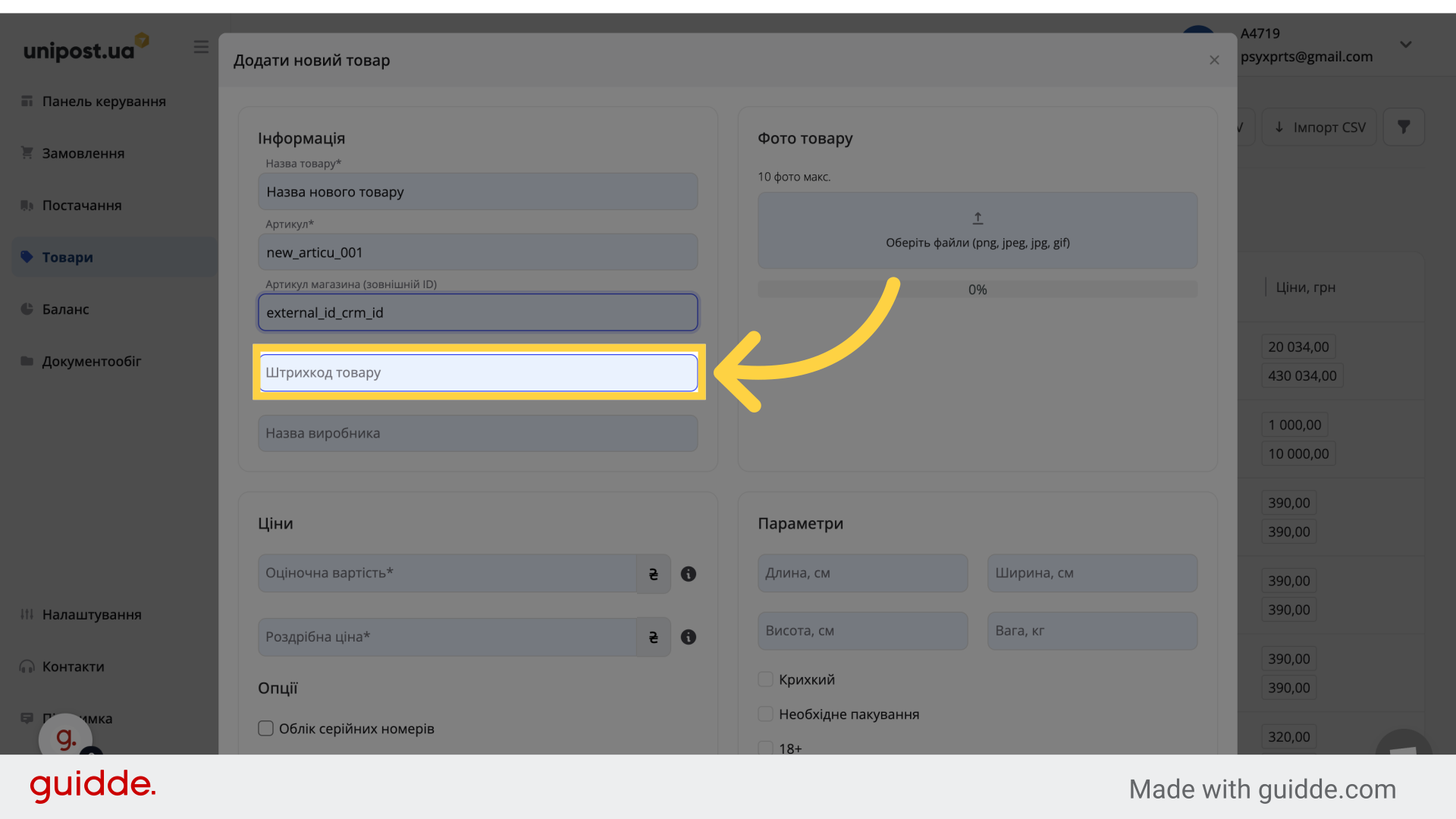The height and width of the screenshot is (819, 1456).
Task: Open Постачання in sidebar
Action: pos(114,206)
